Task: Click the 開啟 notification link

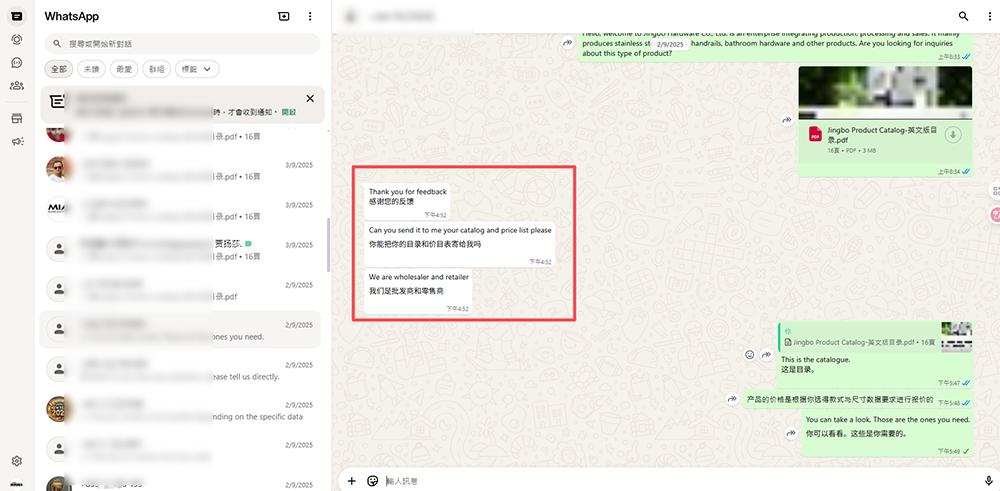Action: [288, 112]
